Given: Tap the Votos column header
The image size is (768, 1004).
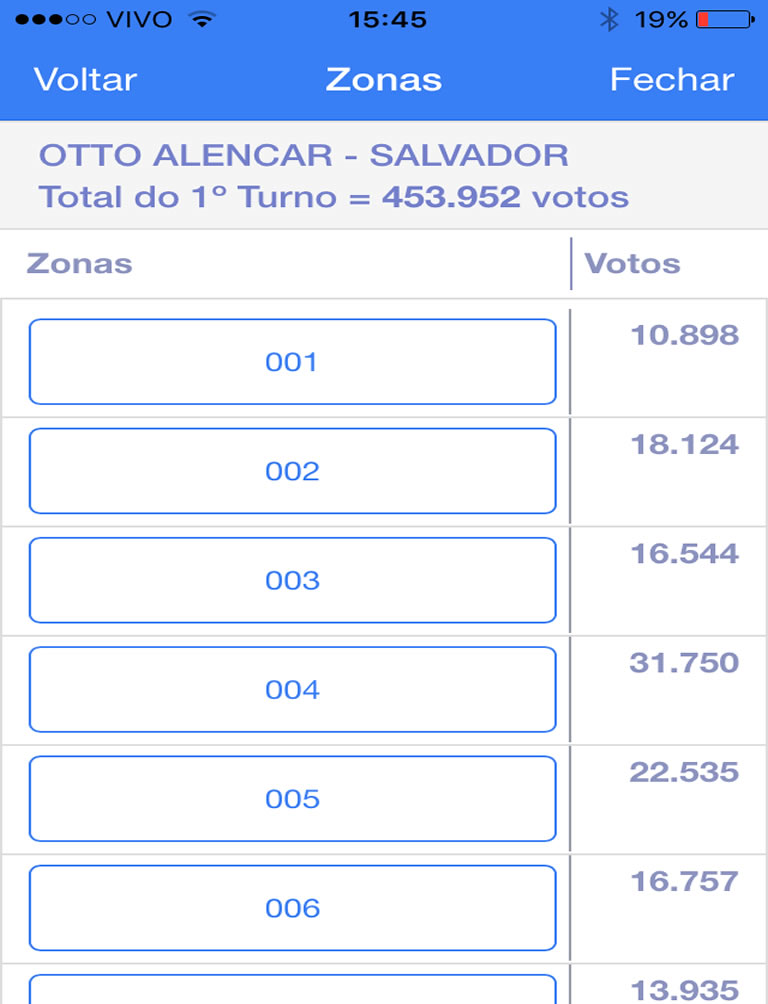Looking at the screenshot, I should (x=632, y=264).
